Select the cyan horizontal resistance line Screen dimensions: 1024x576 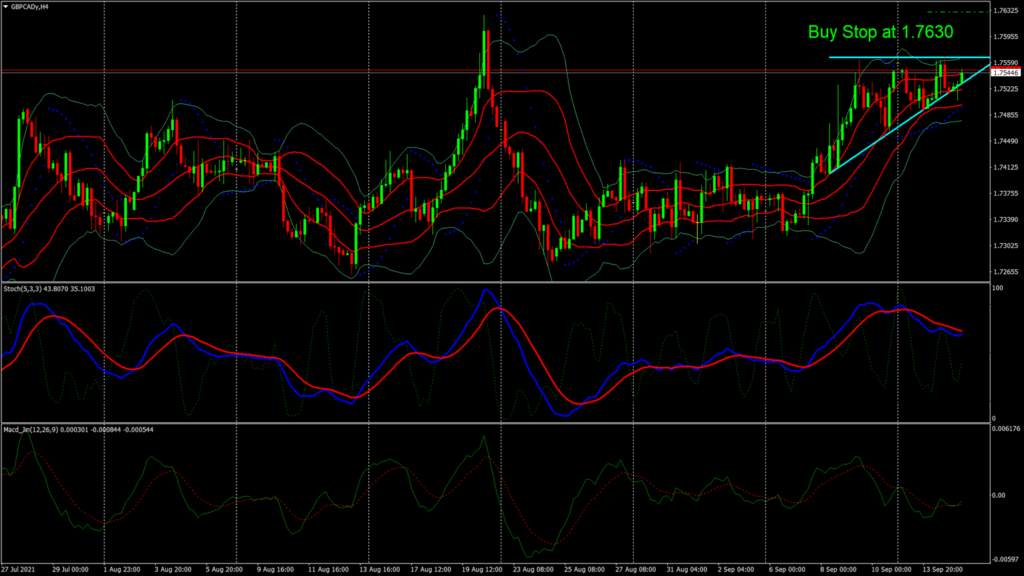click(909, 57)
